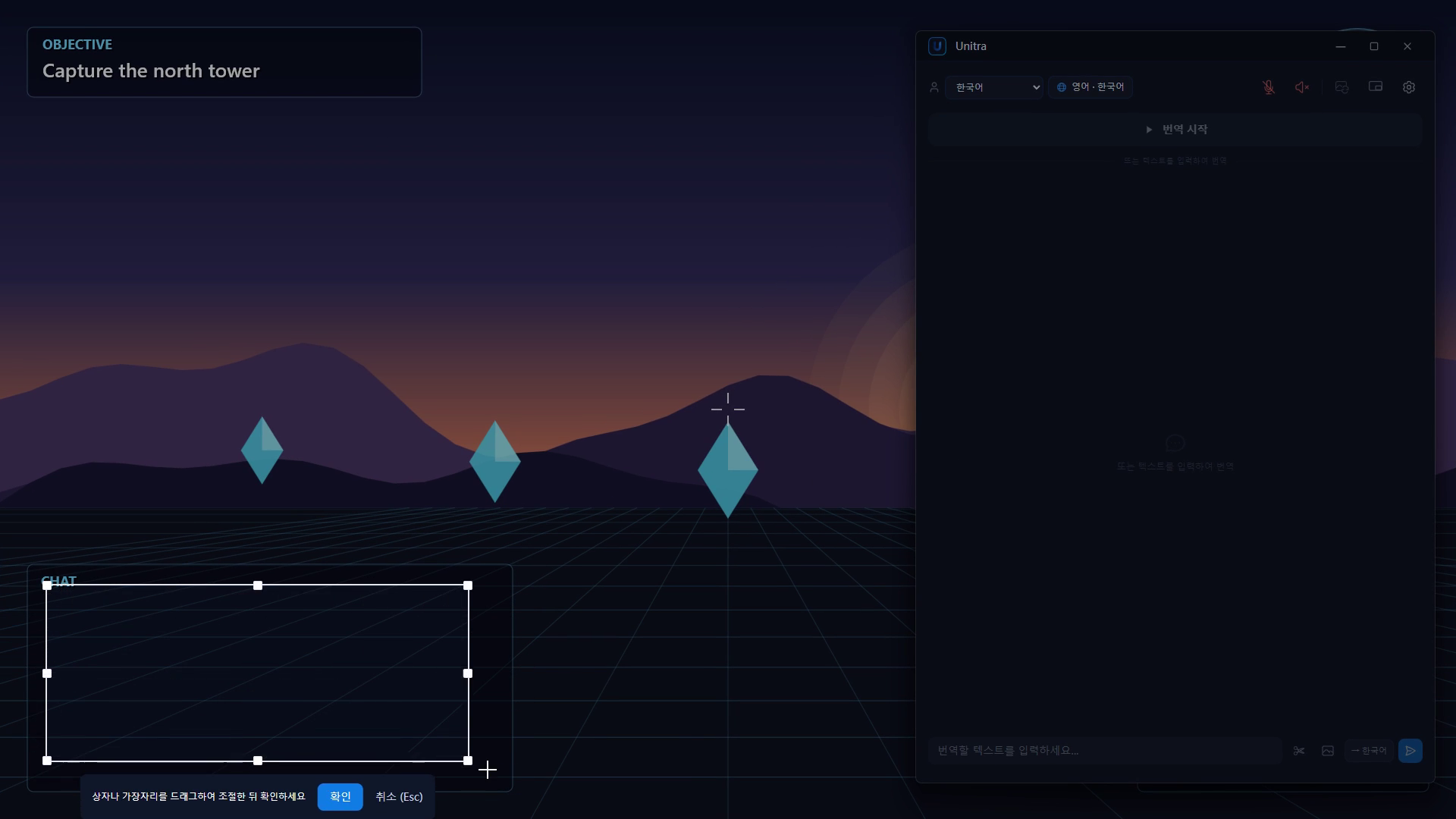Click the right-middle handle of selection box
The image size is (1456, 819).
coord(468,673)
